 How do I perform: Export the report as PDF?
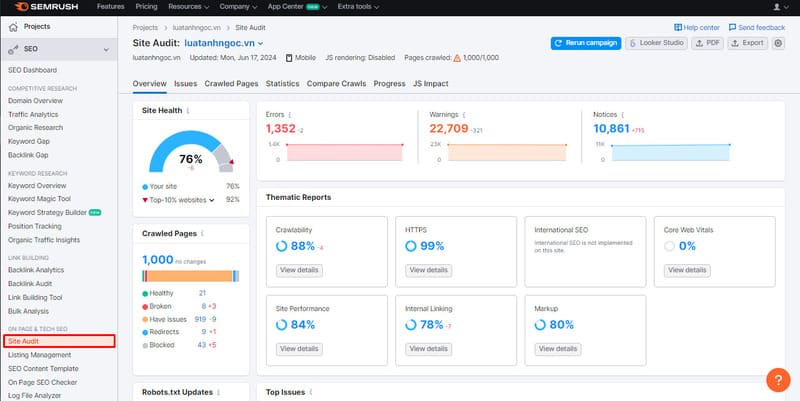(x=707, y=43)
